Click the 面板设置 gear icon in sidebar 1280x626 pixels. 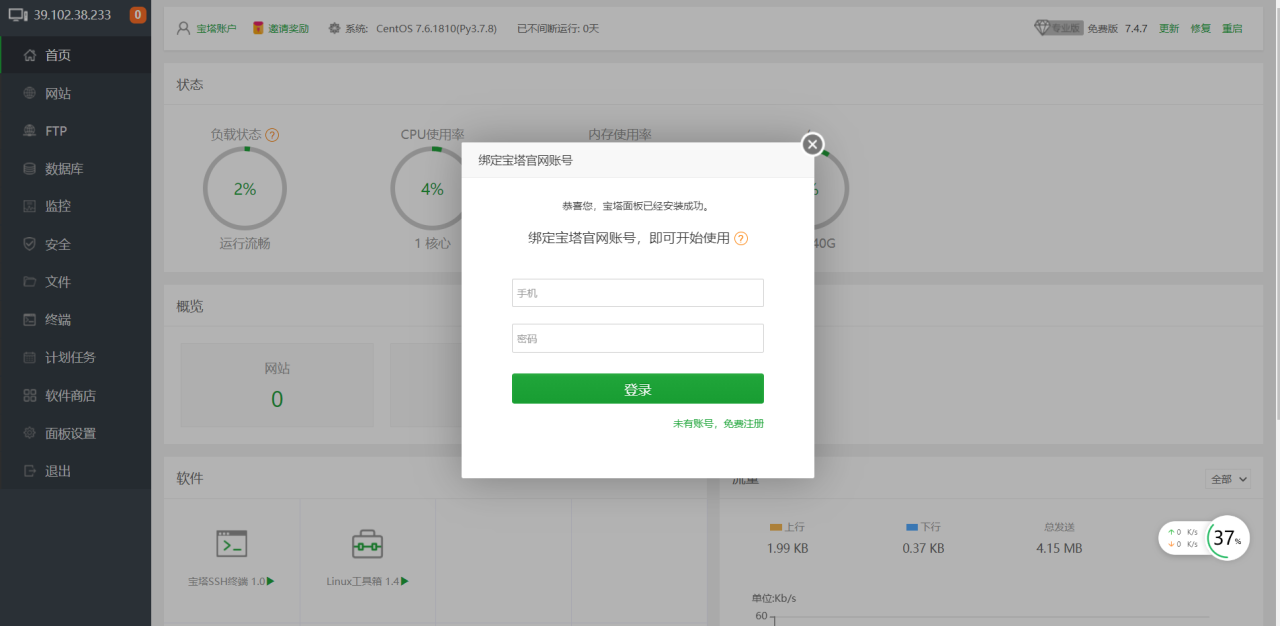click(x=30, y=433)
